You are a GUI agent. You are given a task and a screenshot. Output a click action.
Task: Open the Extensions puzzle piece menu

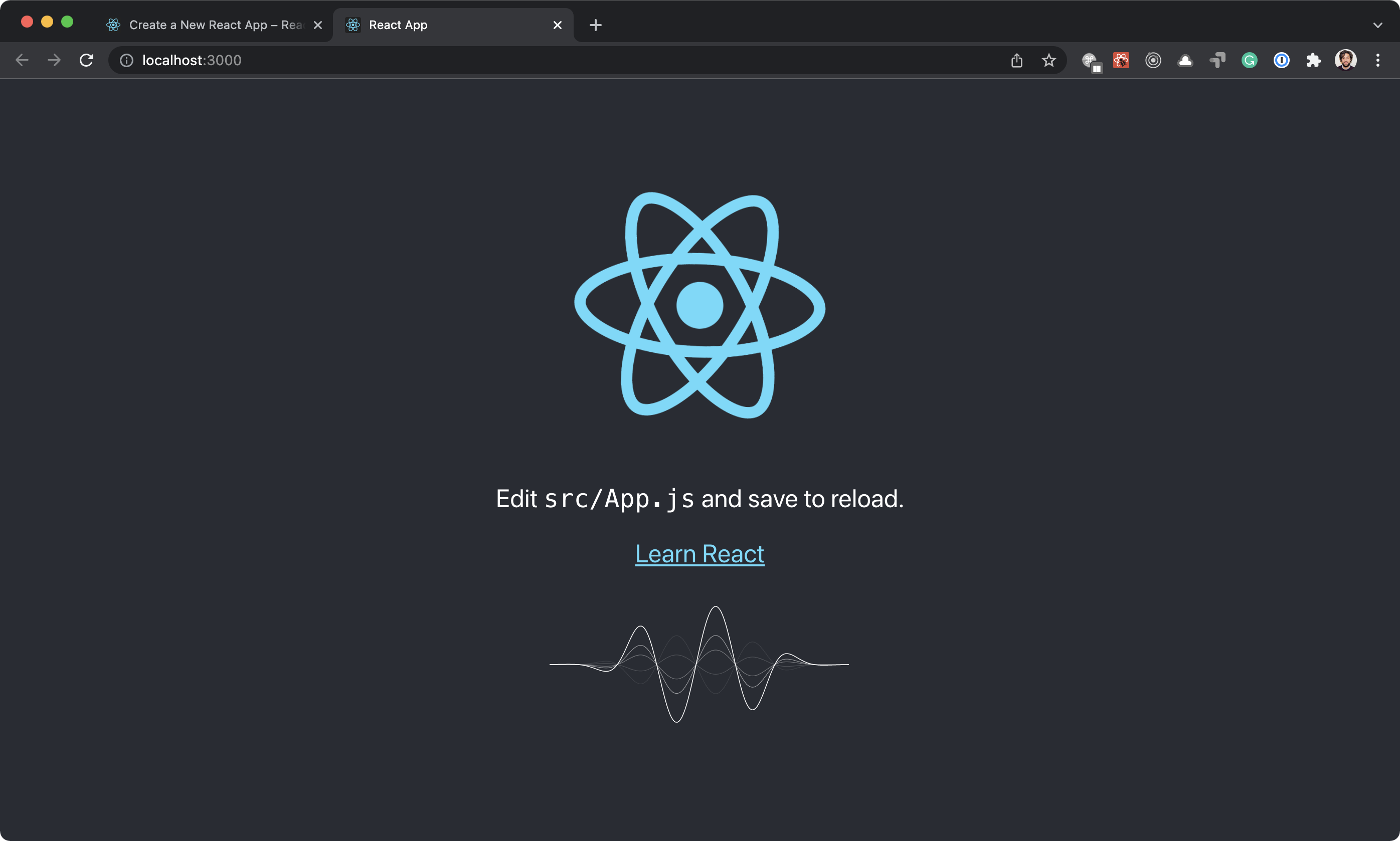(1313, 60)
